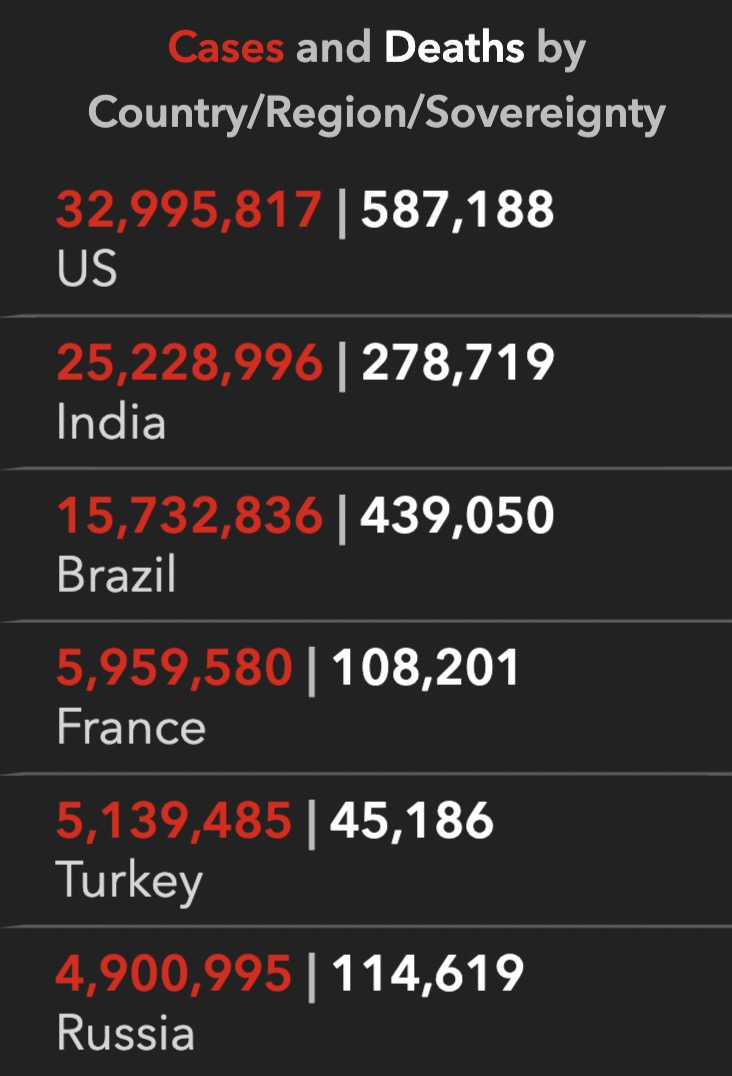
Task: Select the Russia country label
Action: [x=125, y=1033]
